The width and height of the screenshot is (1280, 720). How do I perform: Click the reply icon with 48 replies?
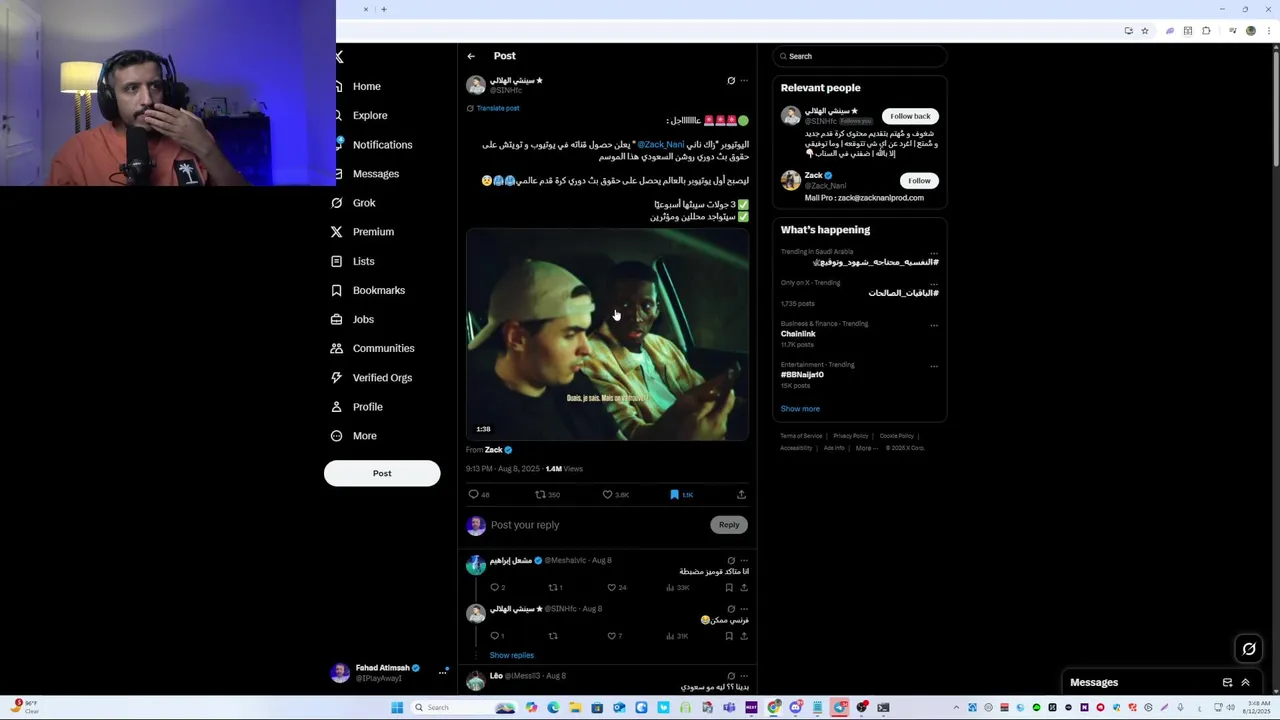tap(474, 494)
